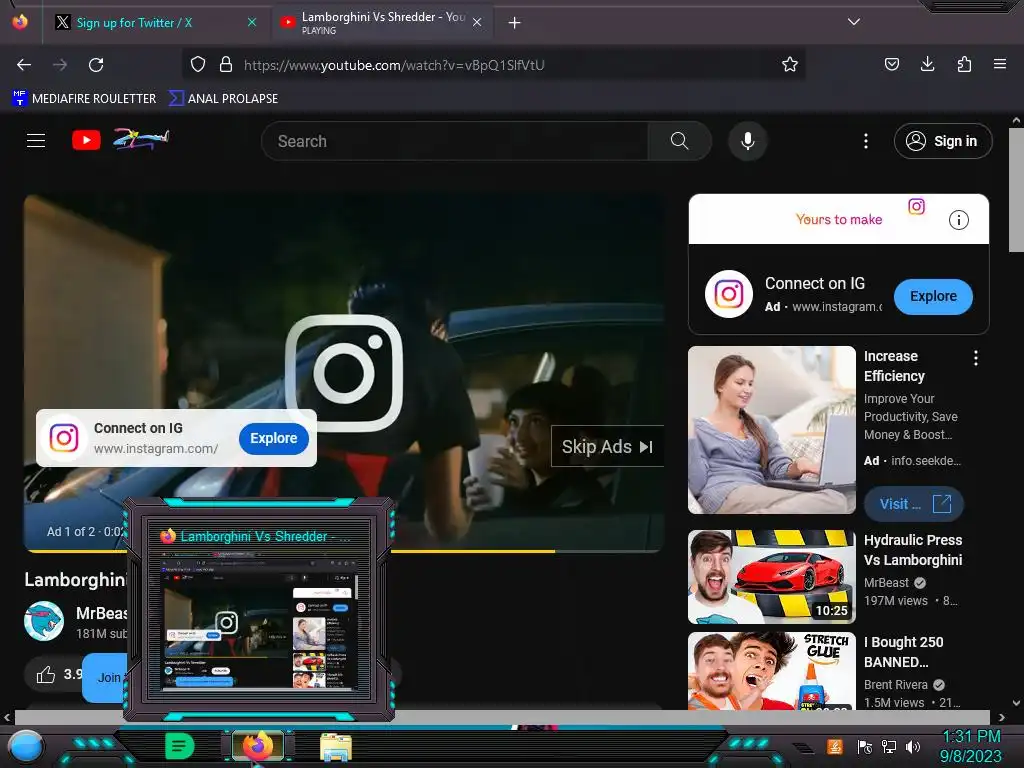Open the network tray icon

[889, 747]
